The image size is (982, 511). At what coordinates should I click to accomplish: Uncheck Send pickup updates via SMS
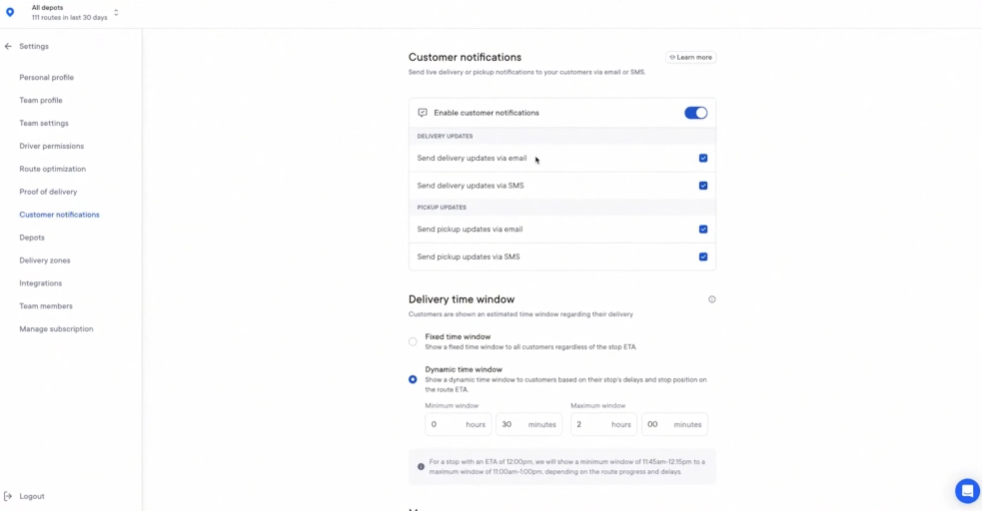[703, 257]
